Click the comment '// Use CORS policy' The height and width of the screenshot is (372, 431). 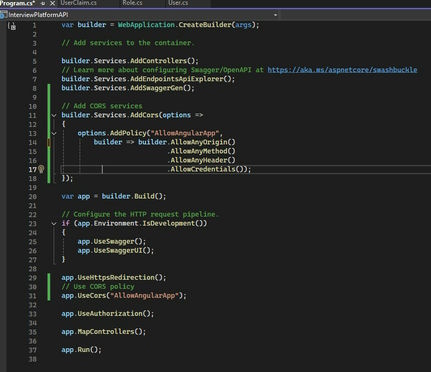tap(98, 286)
